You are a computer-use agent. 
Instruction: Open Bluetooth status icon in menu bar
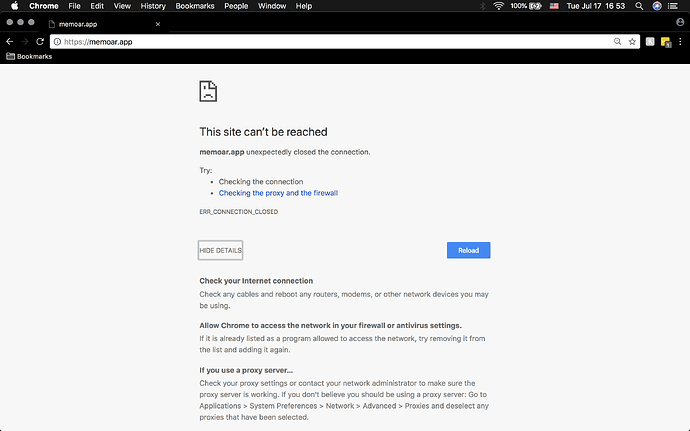coord(483,6)
